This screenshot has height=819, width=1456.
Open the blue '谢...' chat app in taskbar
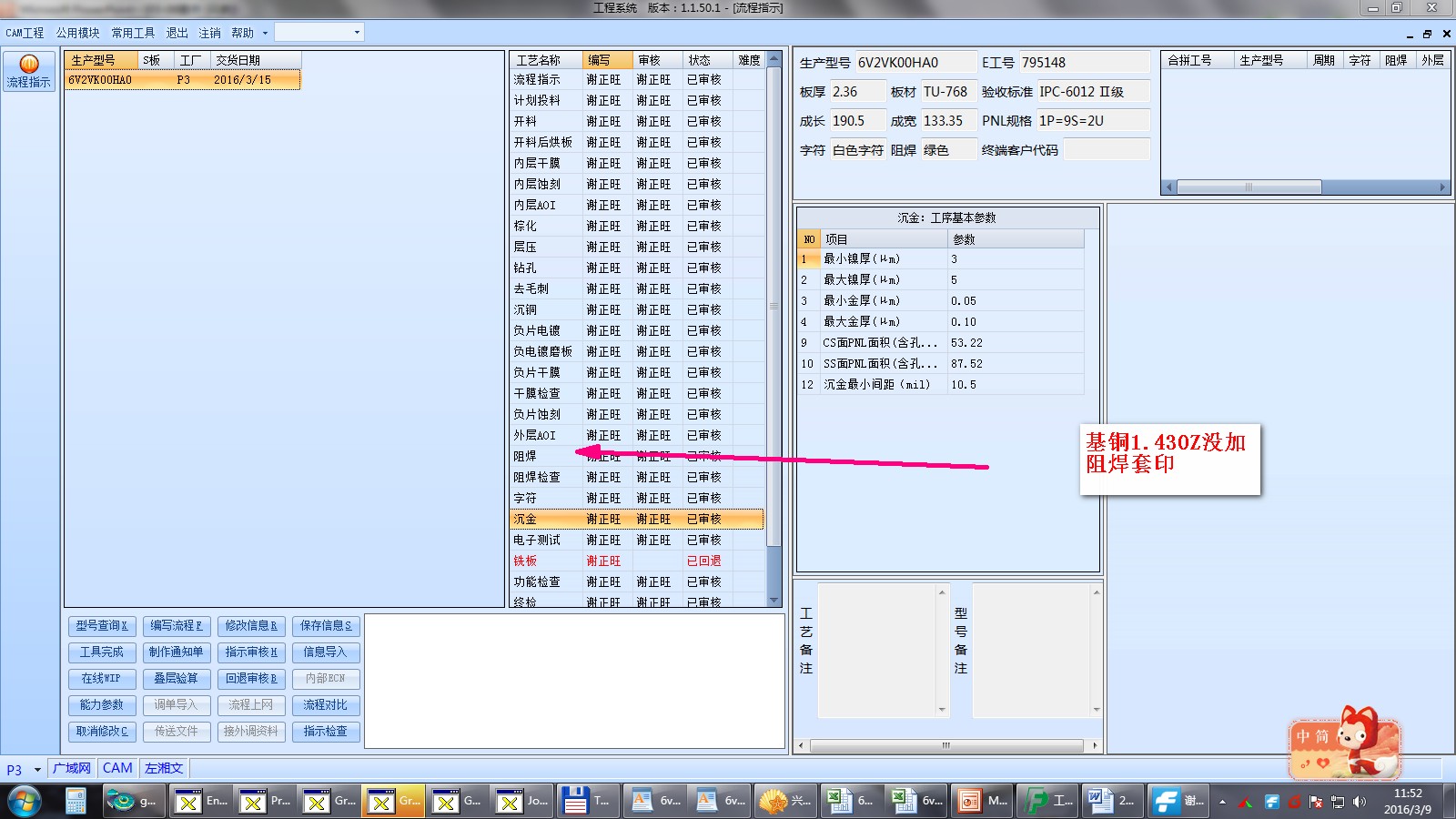click(x=1178, y=801)
